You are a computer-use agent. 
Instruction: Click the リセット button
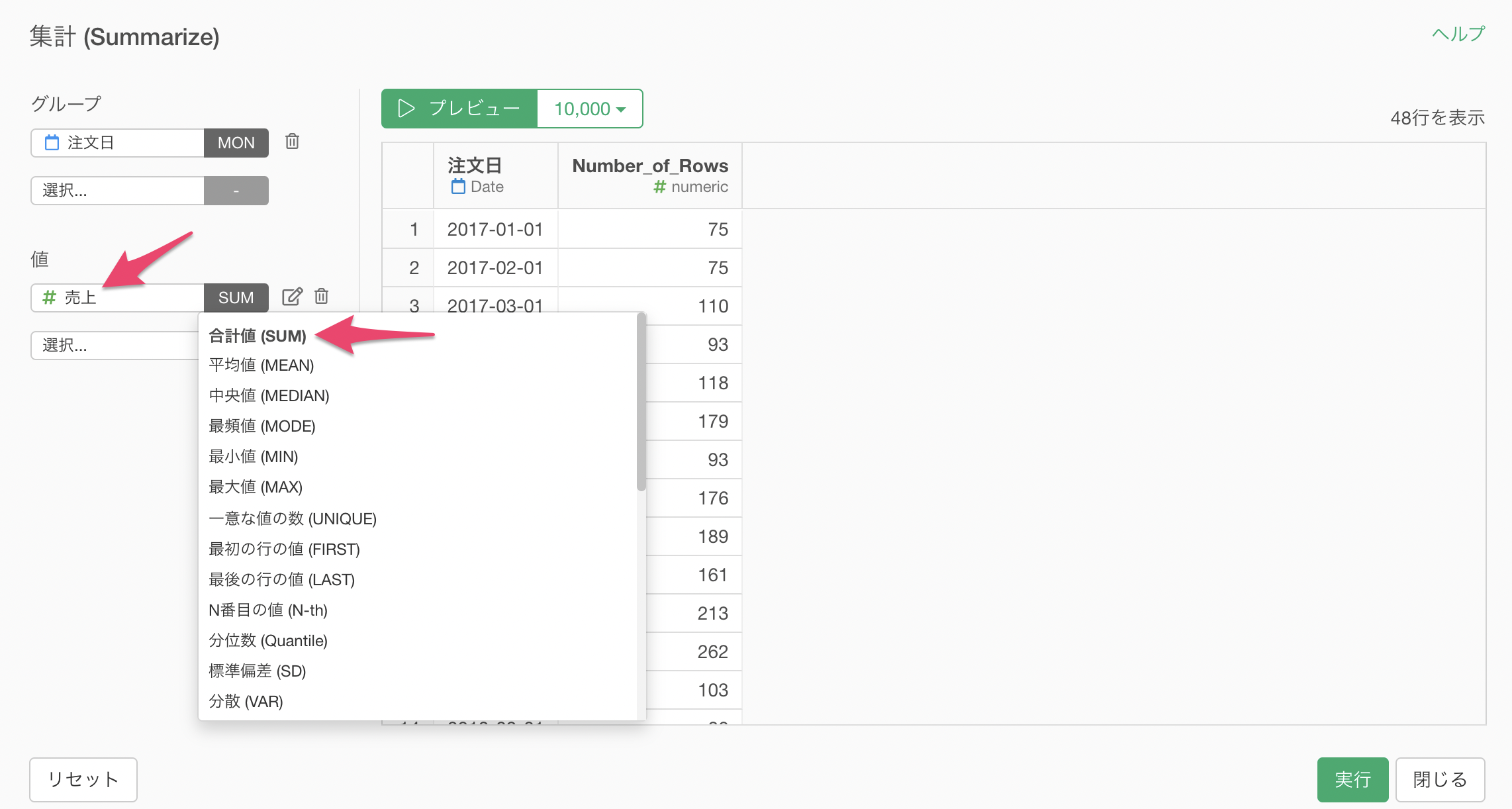click(x=83, y=779)
